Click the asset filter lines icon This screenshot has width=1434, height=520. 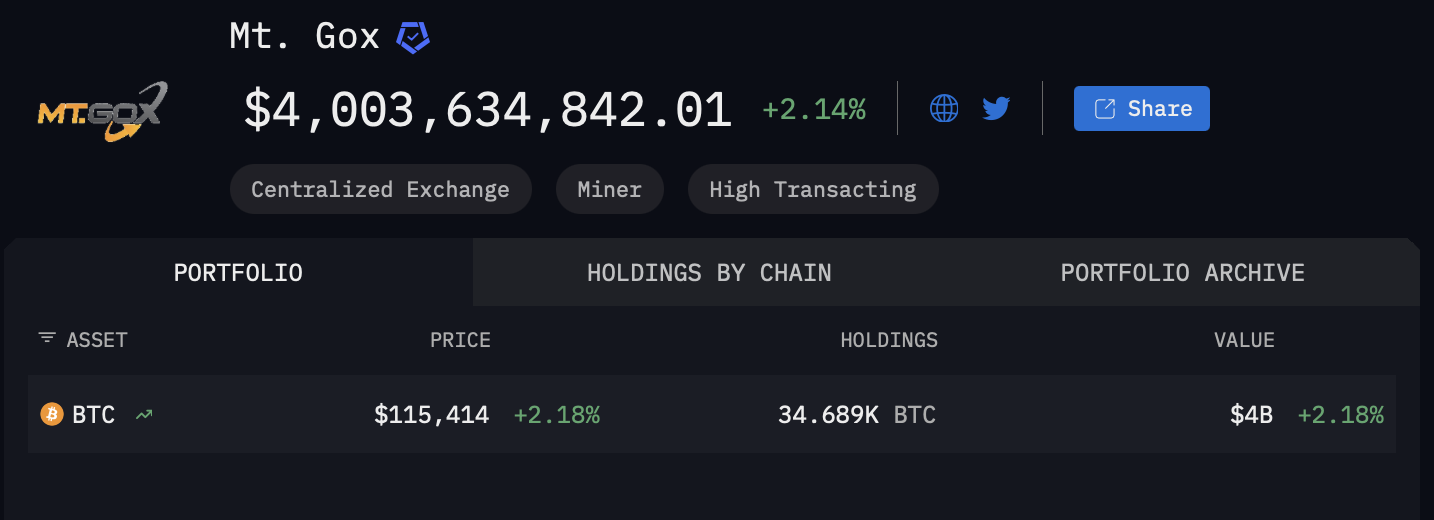click(47, 339)
